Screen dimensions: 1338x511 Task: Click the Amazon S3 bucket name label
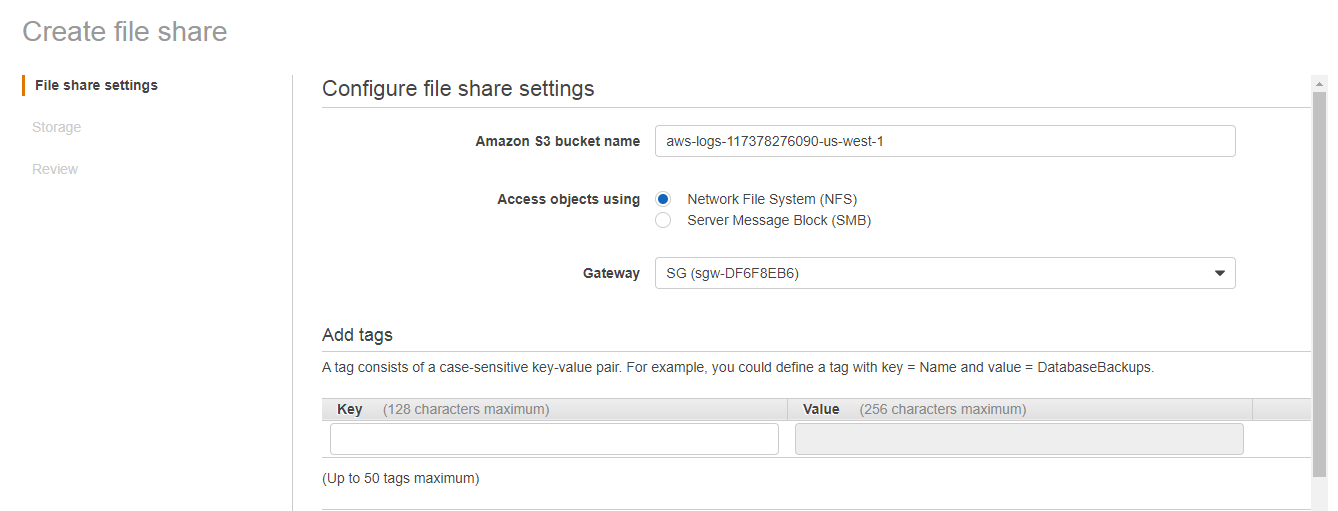[x=557, y=141]
